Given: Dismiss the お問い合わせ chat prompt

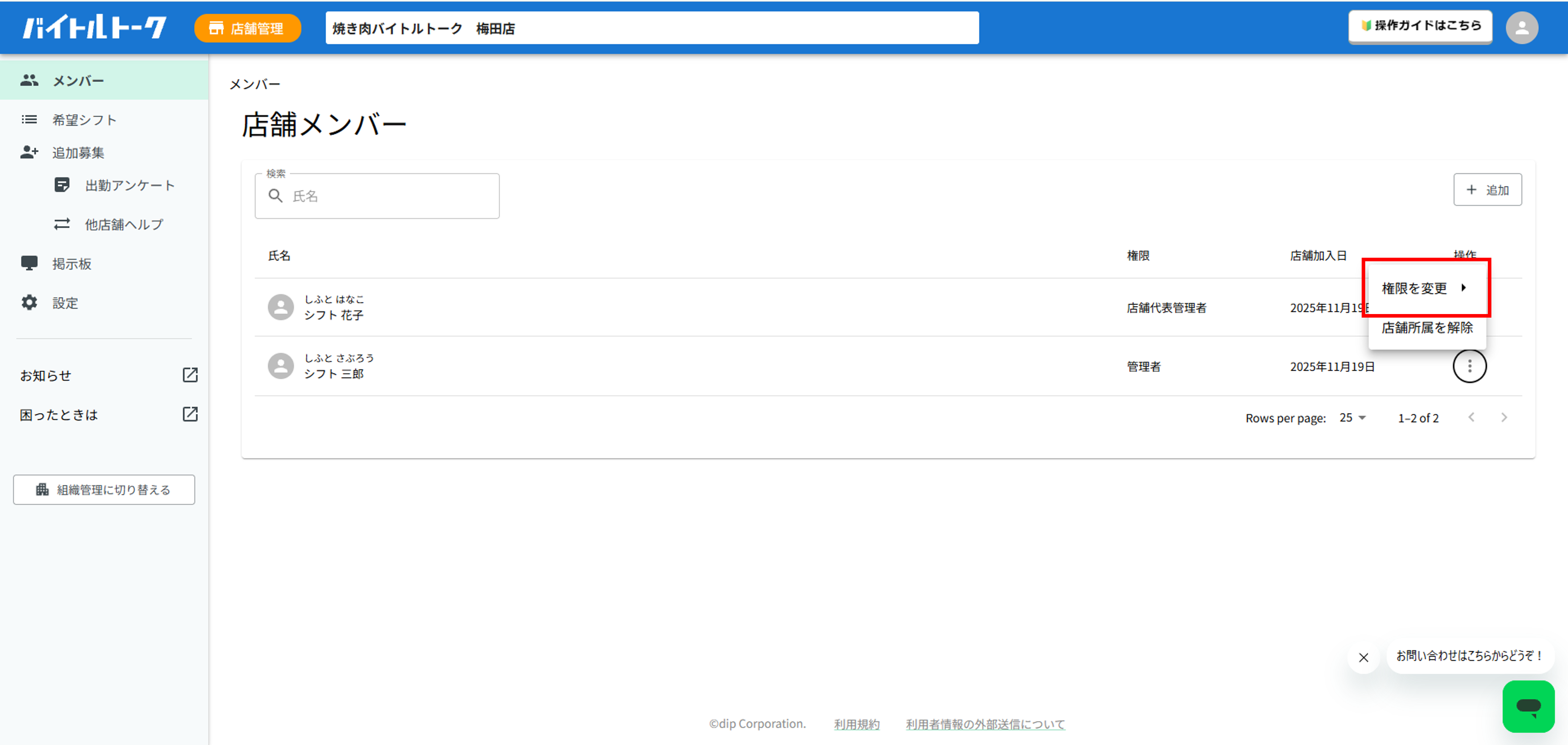Looking at the screenshot, I should tap(1363, 657).
